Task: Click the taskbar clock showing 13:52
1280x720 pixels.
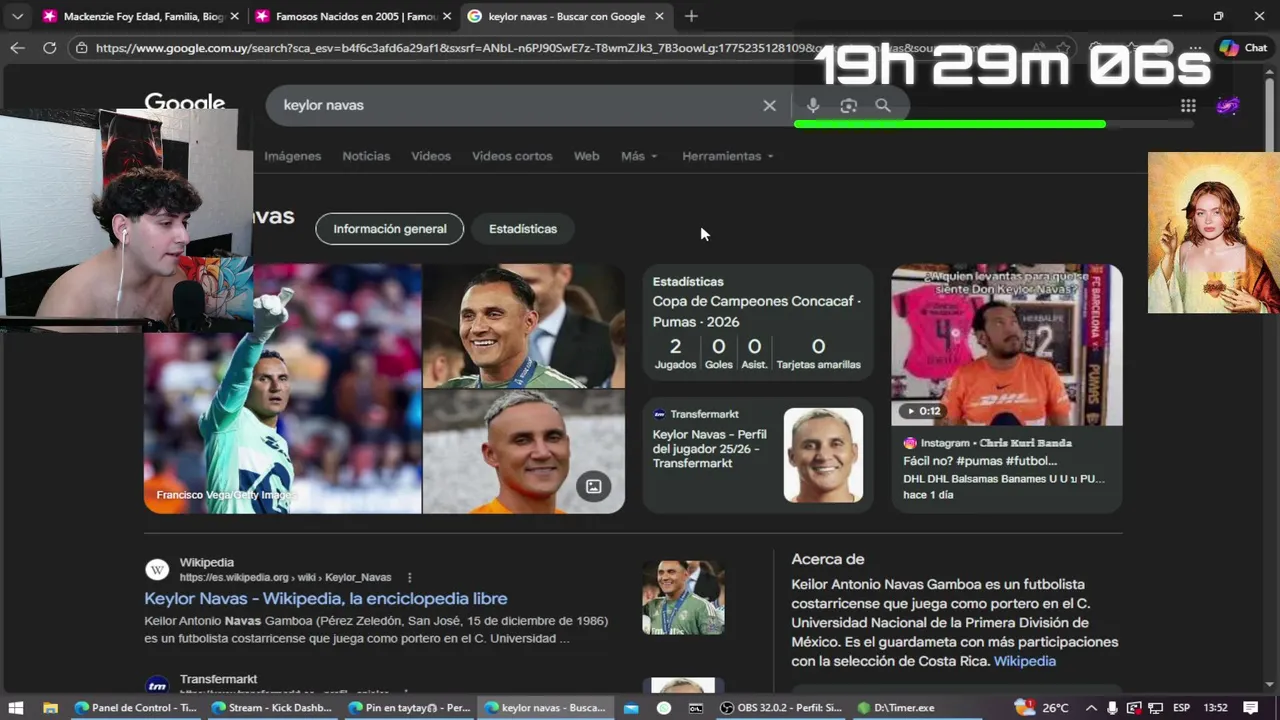Action: tap(1215, 708)
